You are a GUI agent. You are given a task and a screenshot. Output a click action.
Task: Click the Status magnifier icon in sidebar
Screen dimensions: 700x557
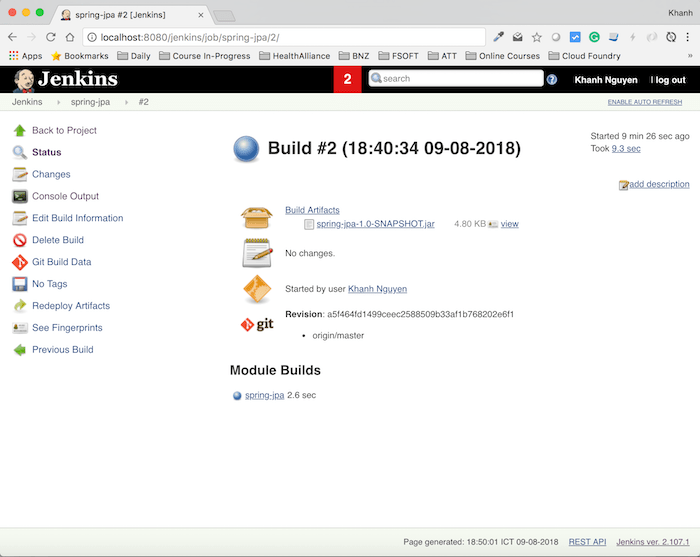pyautogui.click(x=20, y=152)
